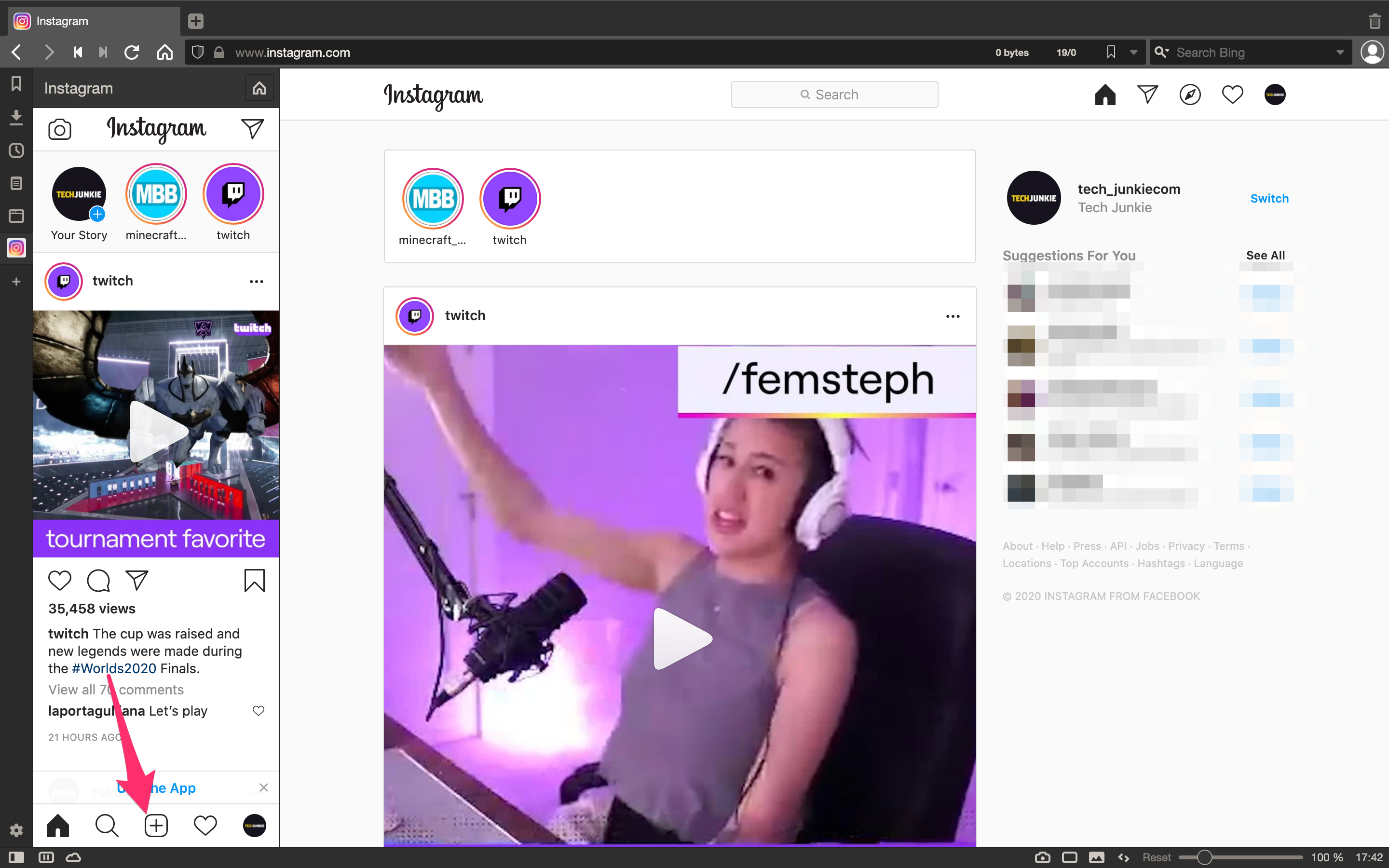Viewport: 1389px width, 868px height.
Task: Click the padlock site security icon
Action: (x=218, y=52)
